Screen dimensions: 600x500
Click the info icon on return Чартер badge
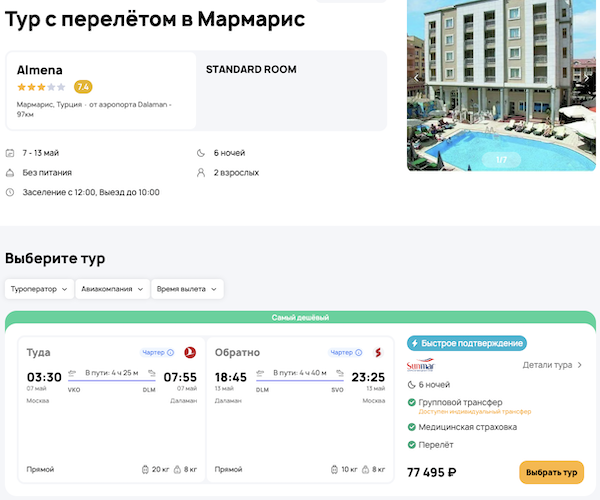pyautogui.click(x=360, y=352)
